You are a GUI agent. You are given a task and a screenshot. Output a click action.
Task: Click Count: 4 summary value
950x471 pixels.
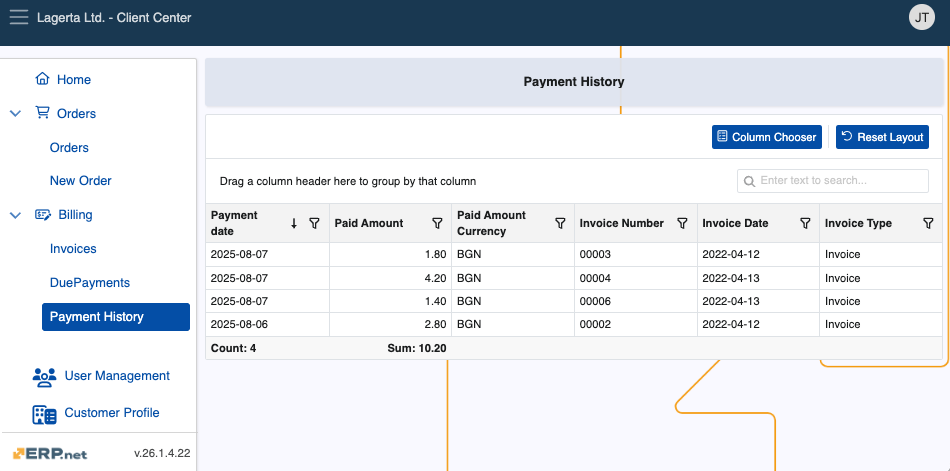point(233,349)
